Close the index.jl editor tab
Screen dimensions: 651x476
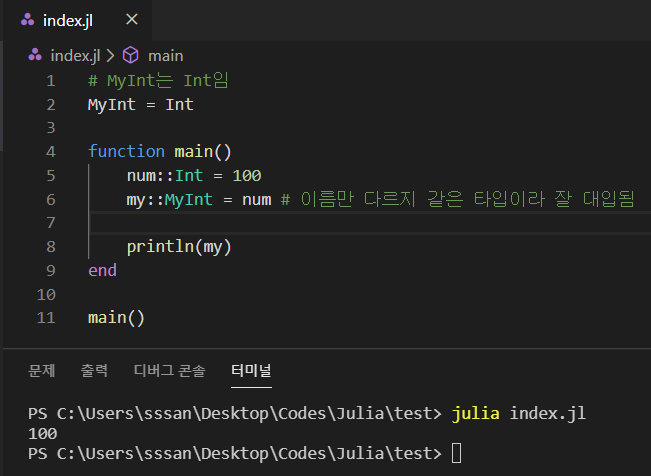(131, 20)
